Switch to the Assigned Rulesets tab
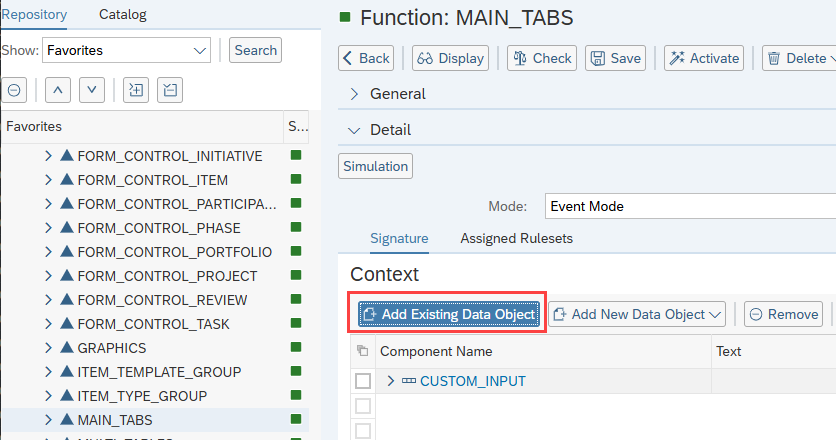This screenshot has height=440, width=836. [516, 239]
